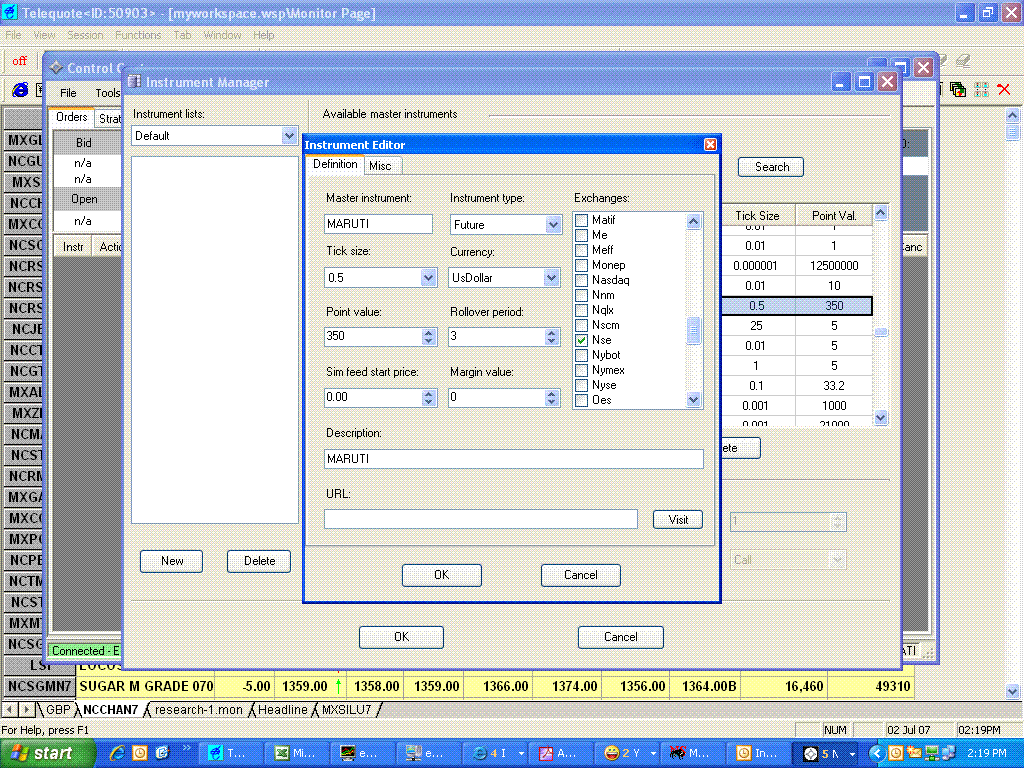Viewport: 1024px width, 768px height.
Task: Click the red X icon in Telequote toolbar
Action: [1004, 90]
